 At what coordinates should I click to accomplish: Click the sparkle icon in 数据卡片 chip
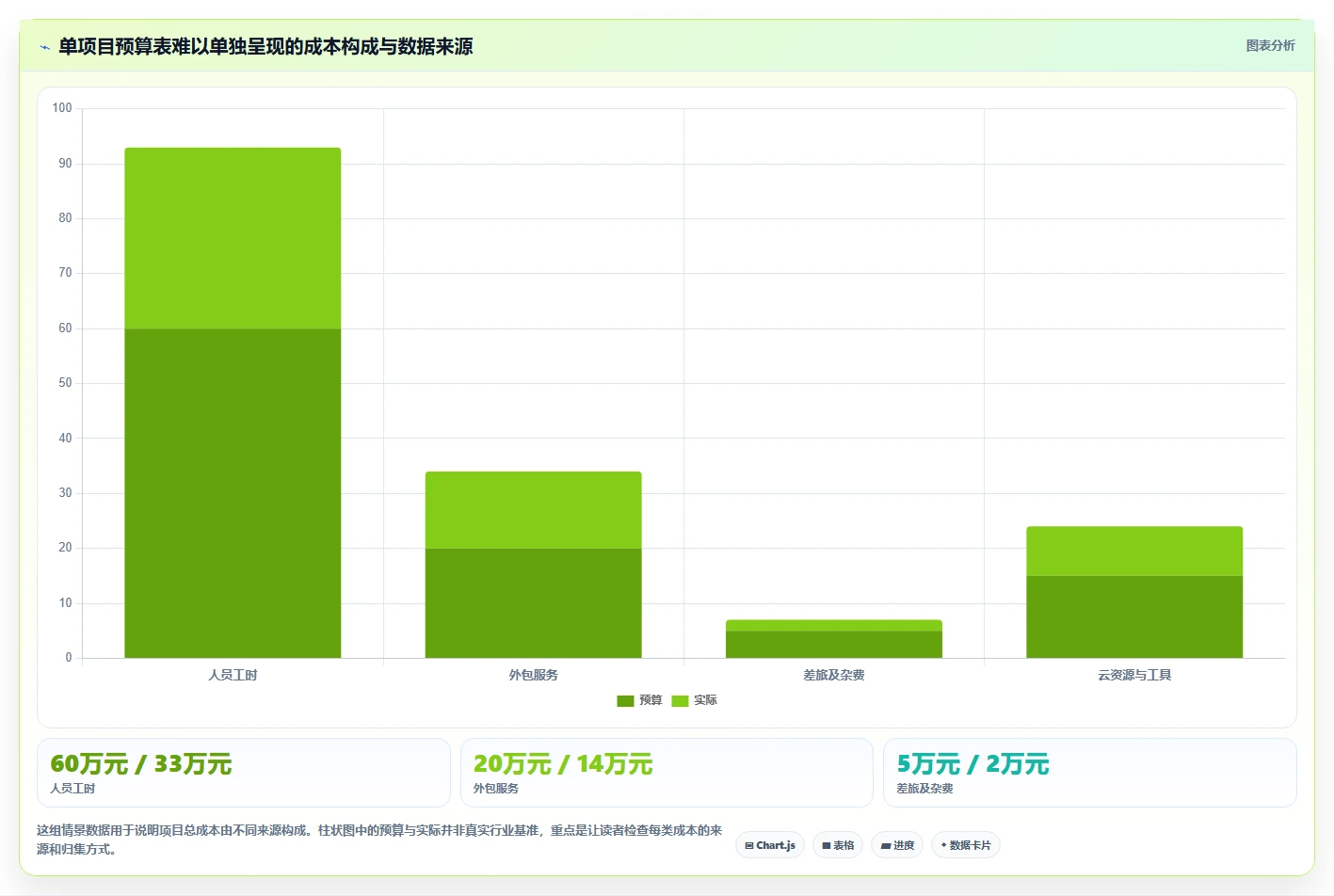point(944,845)
